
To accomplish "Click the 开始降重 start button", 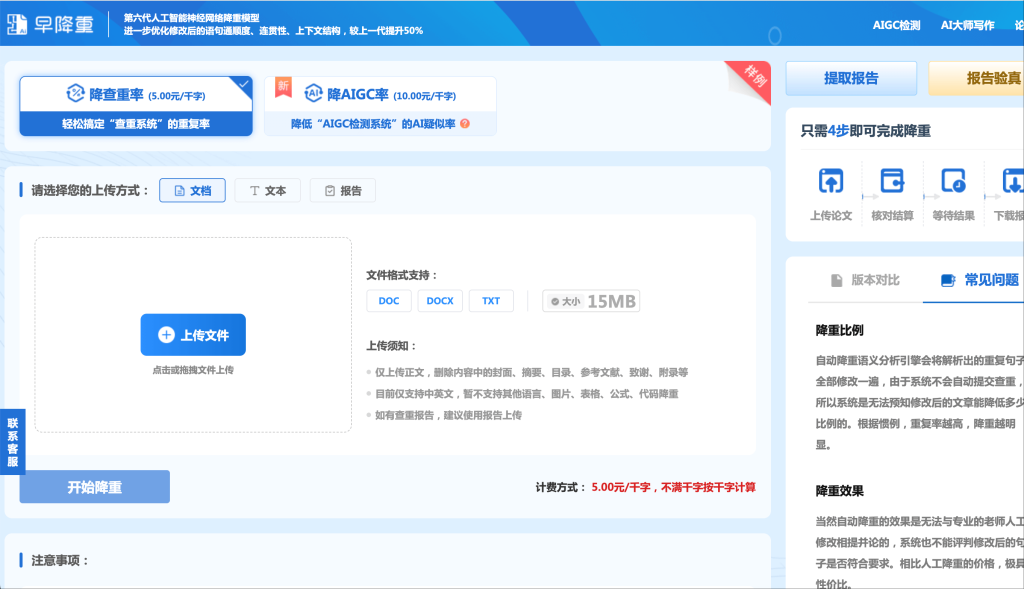I will point(94,486).
